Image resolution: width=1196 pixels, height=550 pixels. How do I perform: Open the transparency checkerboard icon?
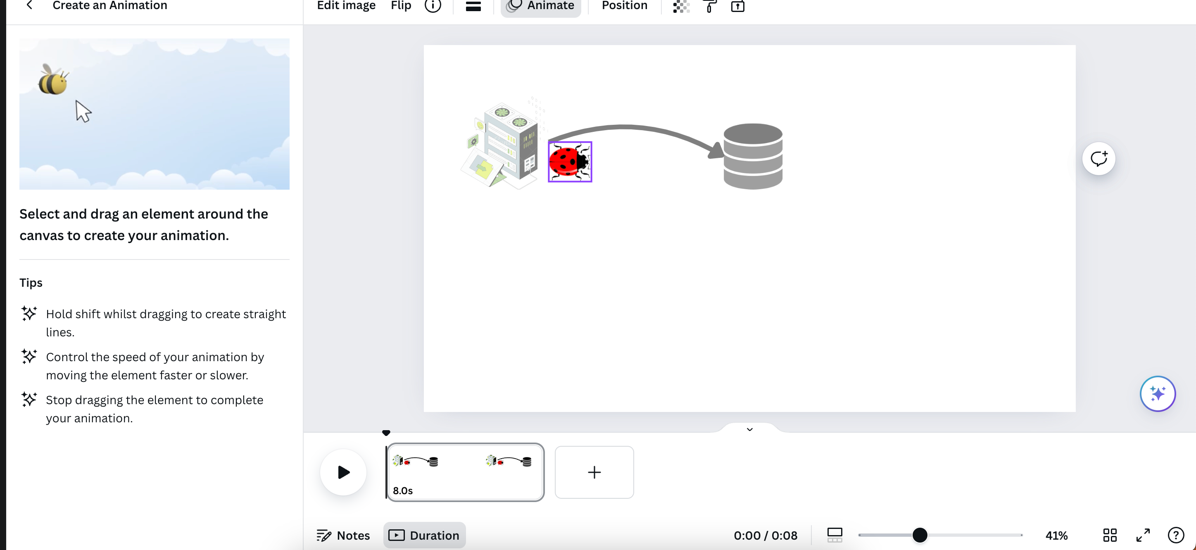point(680,6)
